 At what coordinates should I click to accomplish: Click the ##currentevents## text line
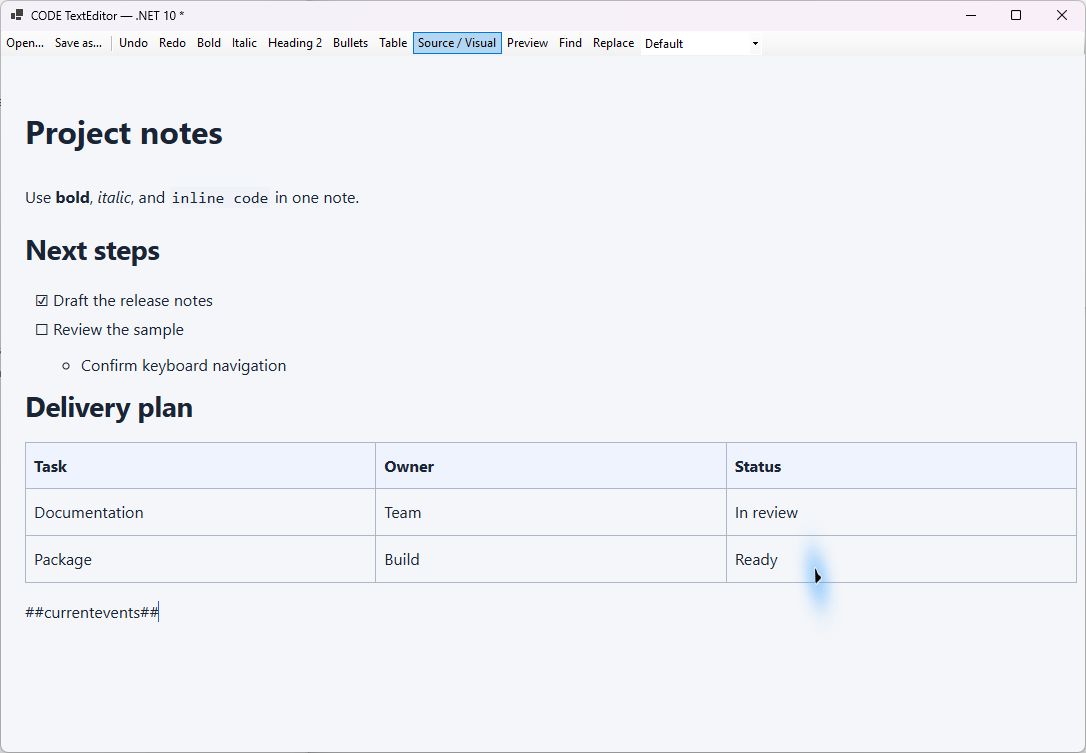click(x=92, y=612)
